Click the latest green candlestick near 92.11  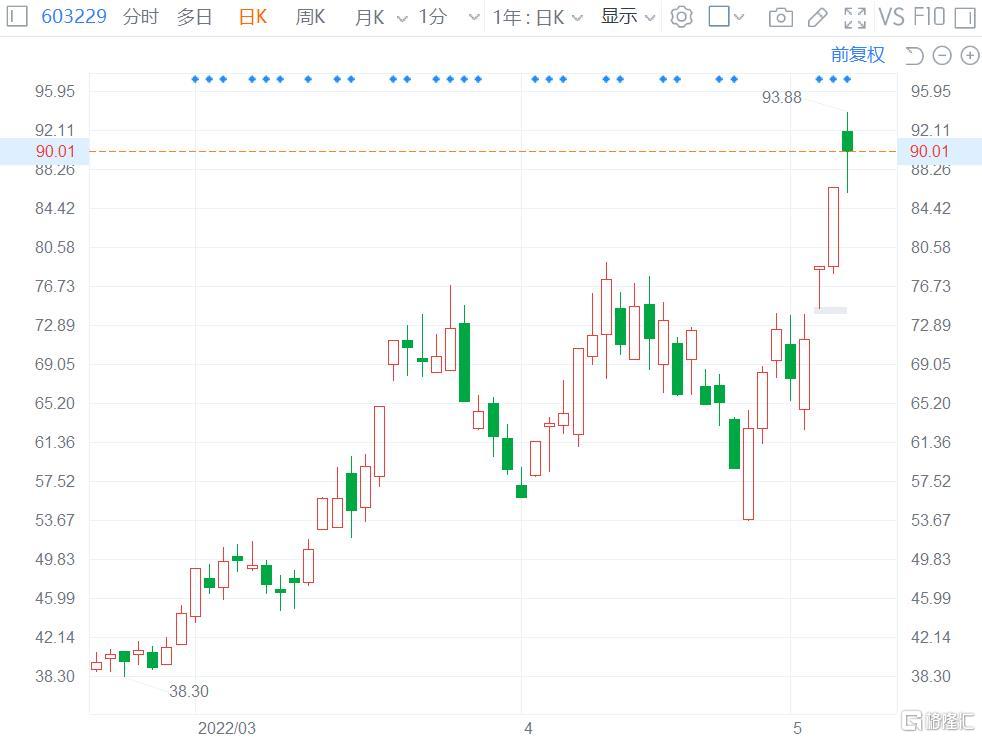pos(847,141)
